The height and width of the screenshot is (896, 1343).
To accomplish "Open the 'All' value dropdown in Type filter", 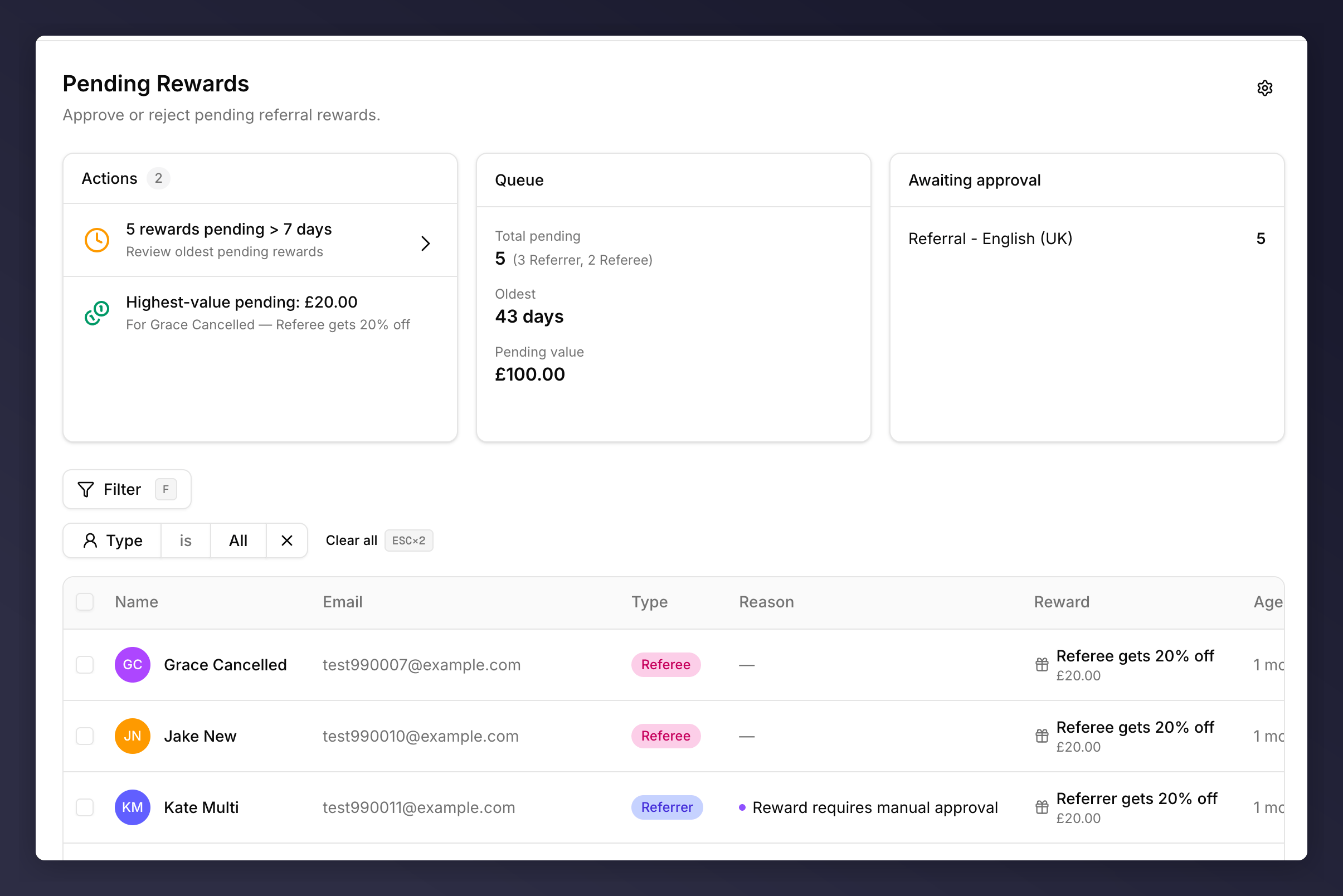I will coord(239,540).
